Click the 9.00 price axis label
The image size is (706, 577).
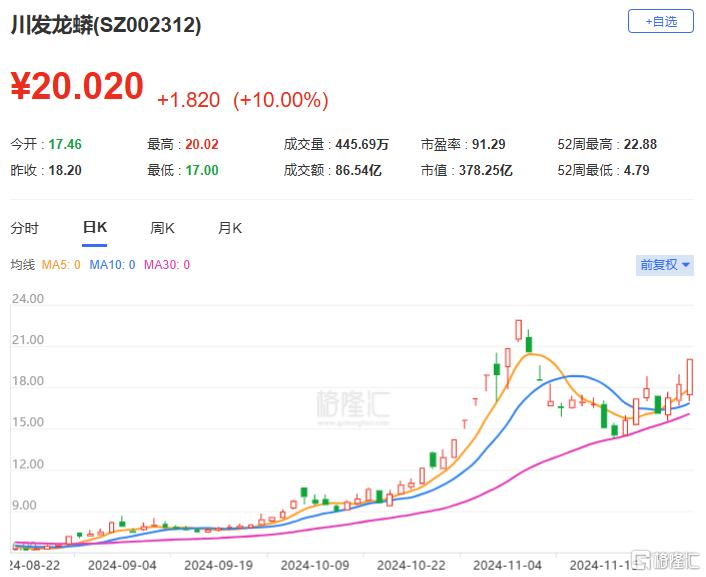25,505
